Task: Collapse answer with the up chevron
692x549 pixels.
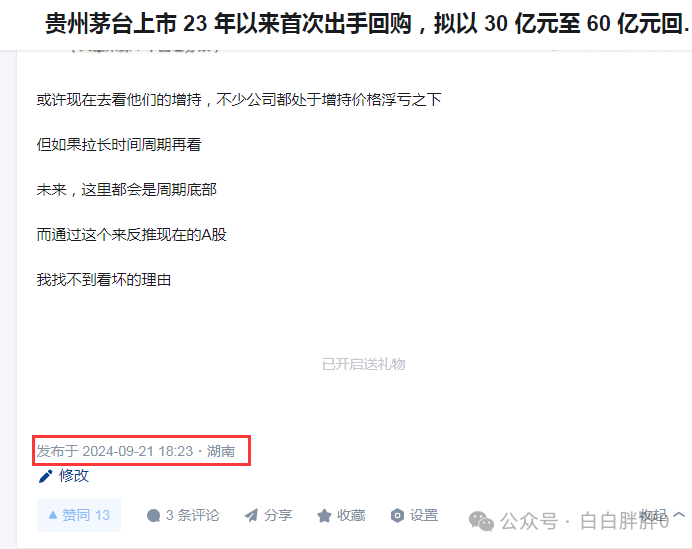Action: [679, 515]
